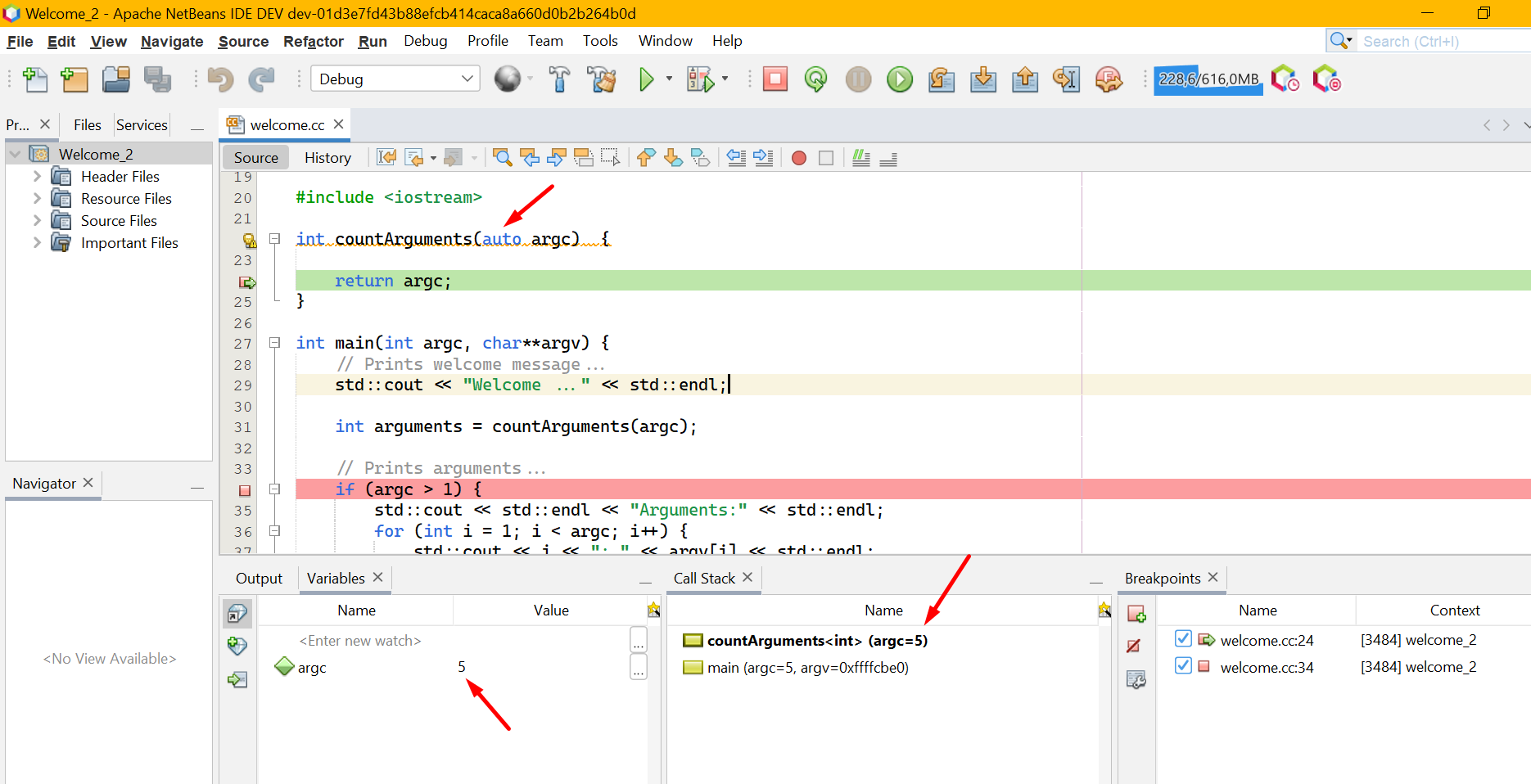Open the Tools menu
The image size is (1531, 784).
click(x=600, y=41)
